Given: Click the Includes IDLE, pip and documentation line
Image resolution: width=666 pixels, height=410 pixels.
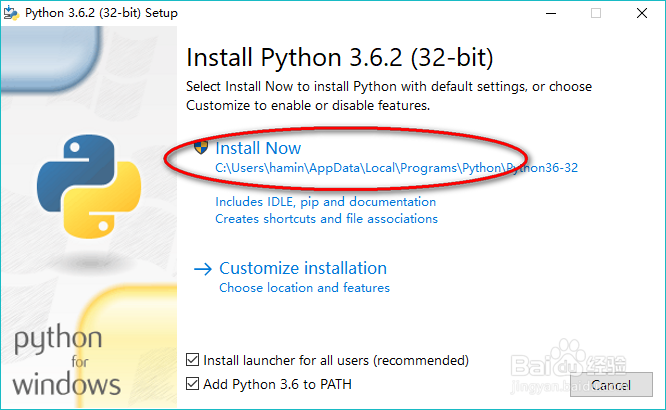Looking at the screenshot, I should [x=325, y=202].
